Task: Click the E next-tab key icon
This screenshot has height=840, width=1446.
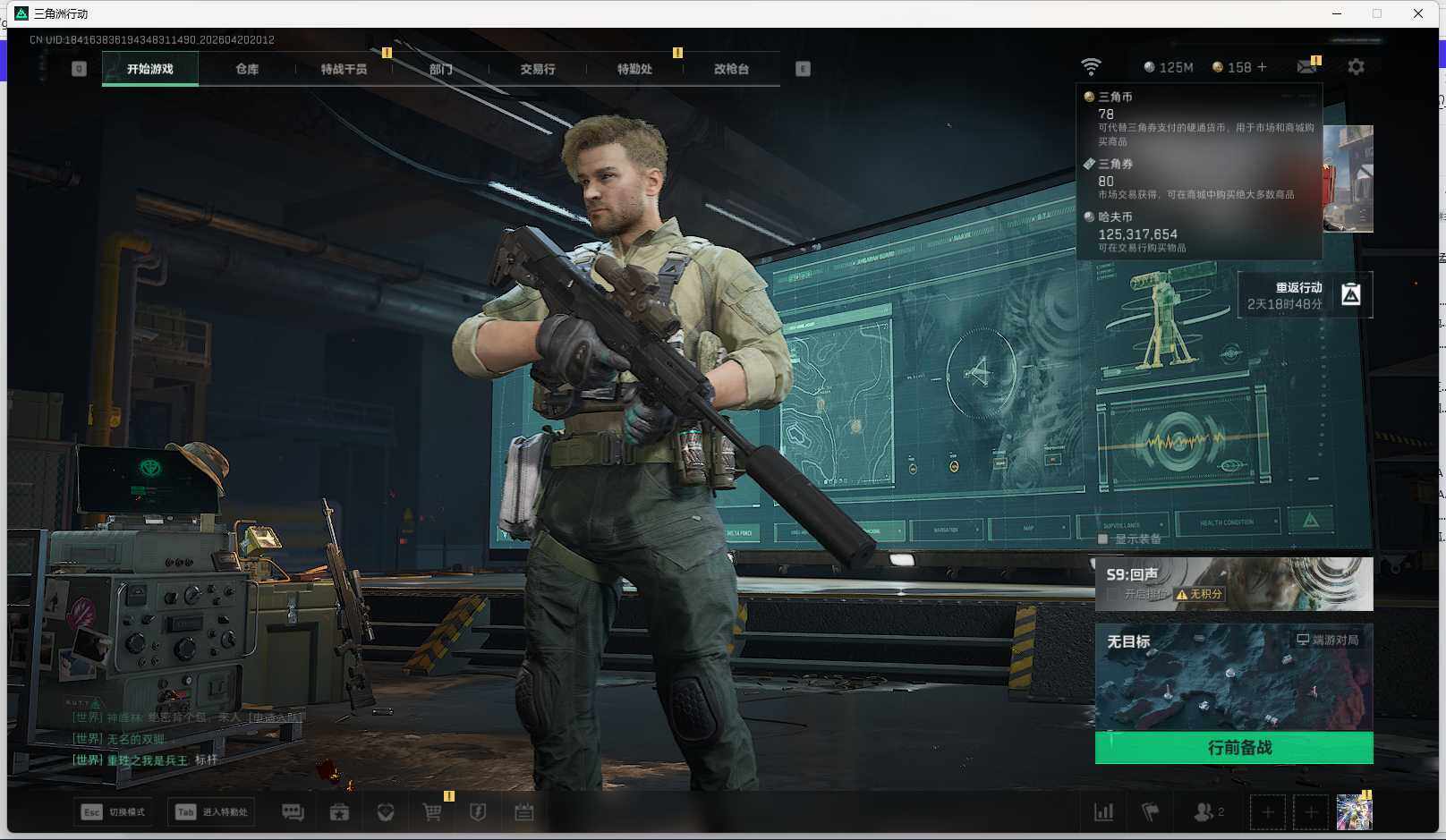Action: point(803,69)
